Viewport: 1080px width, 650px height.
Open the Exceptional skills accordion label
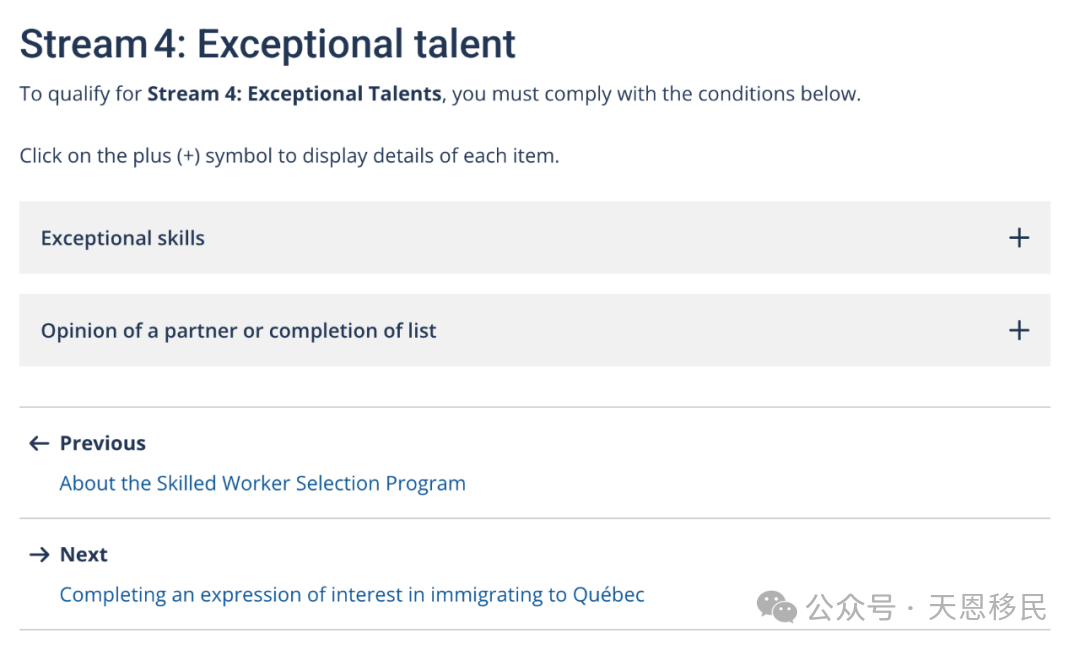coord(123,238)
